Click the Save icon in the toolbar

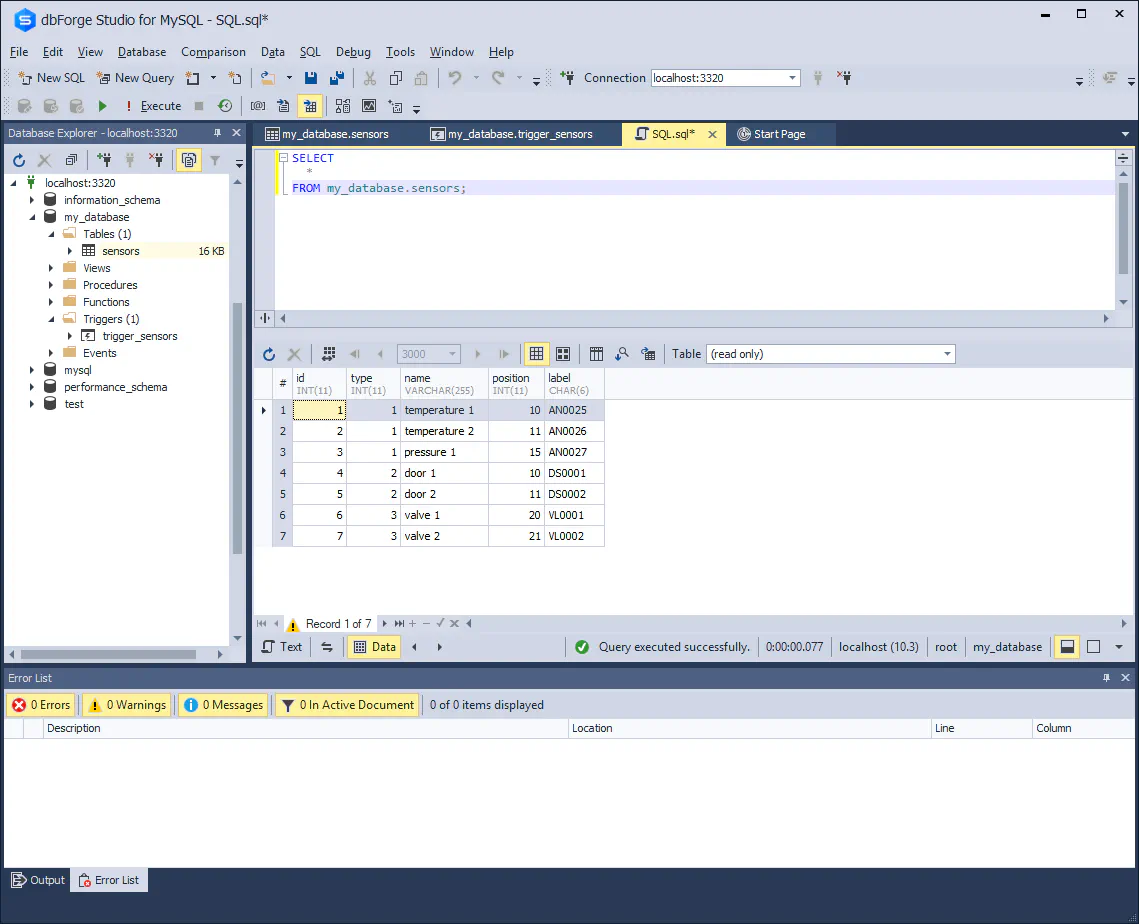[x=311, y=78]
